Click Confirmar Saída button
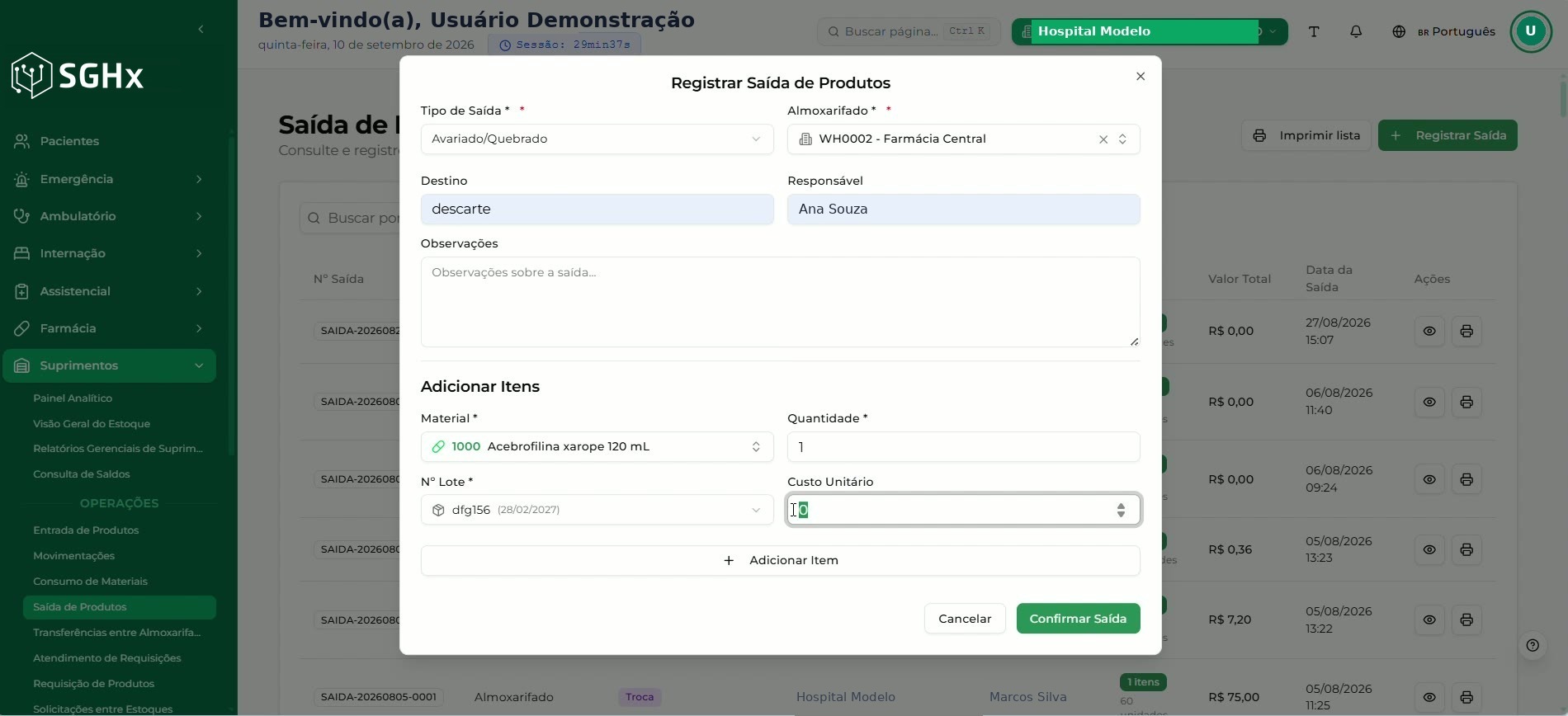This screenshot has width=1568, height=716. (1078, 619)
